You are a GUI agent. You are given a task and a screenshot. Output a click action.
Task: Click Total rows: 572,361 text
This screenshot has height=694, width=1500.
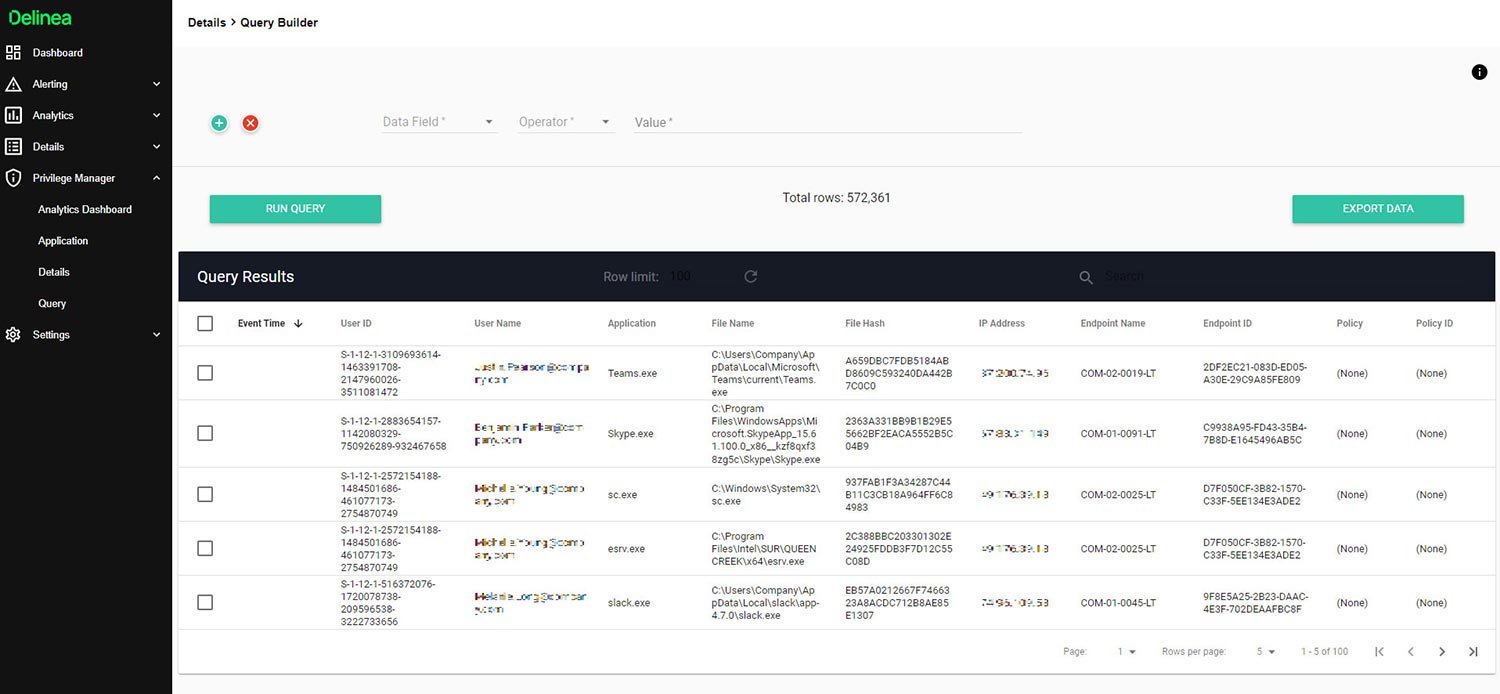836,198
